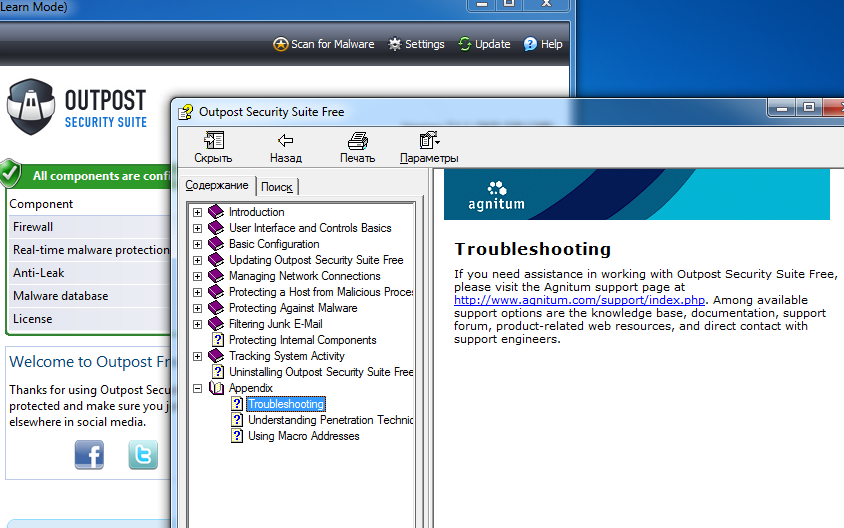
Task: Select Using Macro Addresses topic
Action: (304, 436)
